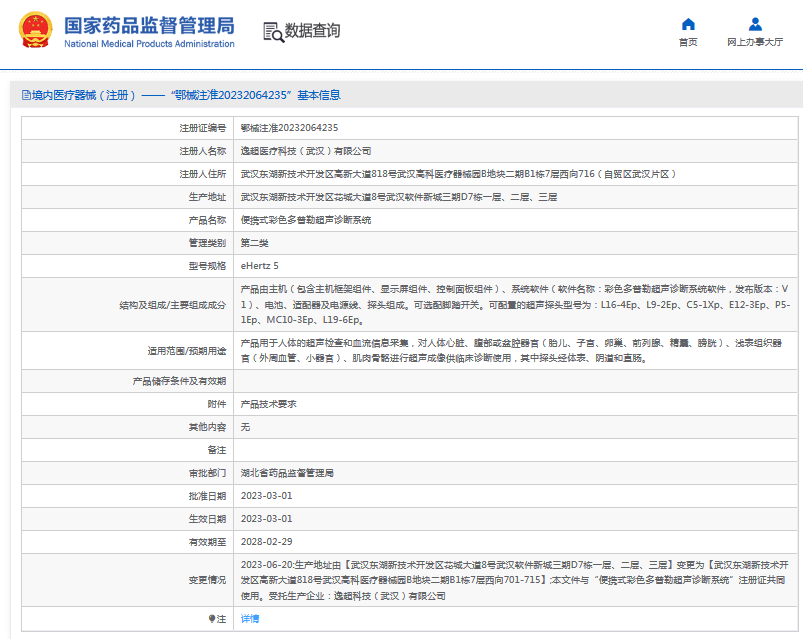Click the 备注 row label
803x639 pixels.
pyautogui.click(x=217, y=450)
